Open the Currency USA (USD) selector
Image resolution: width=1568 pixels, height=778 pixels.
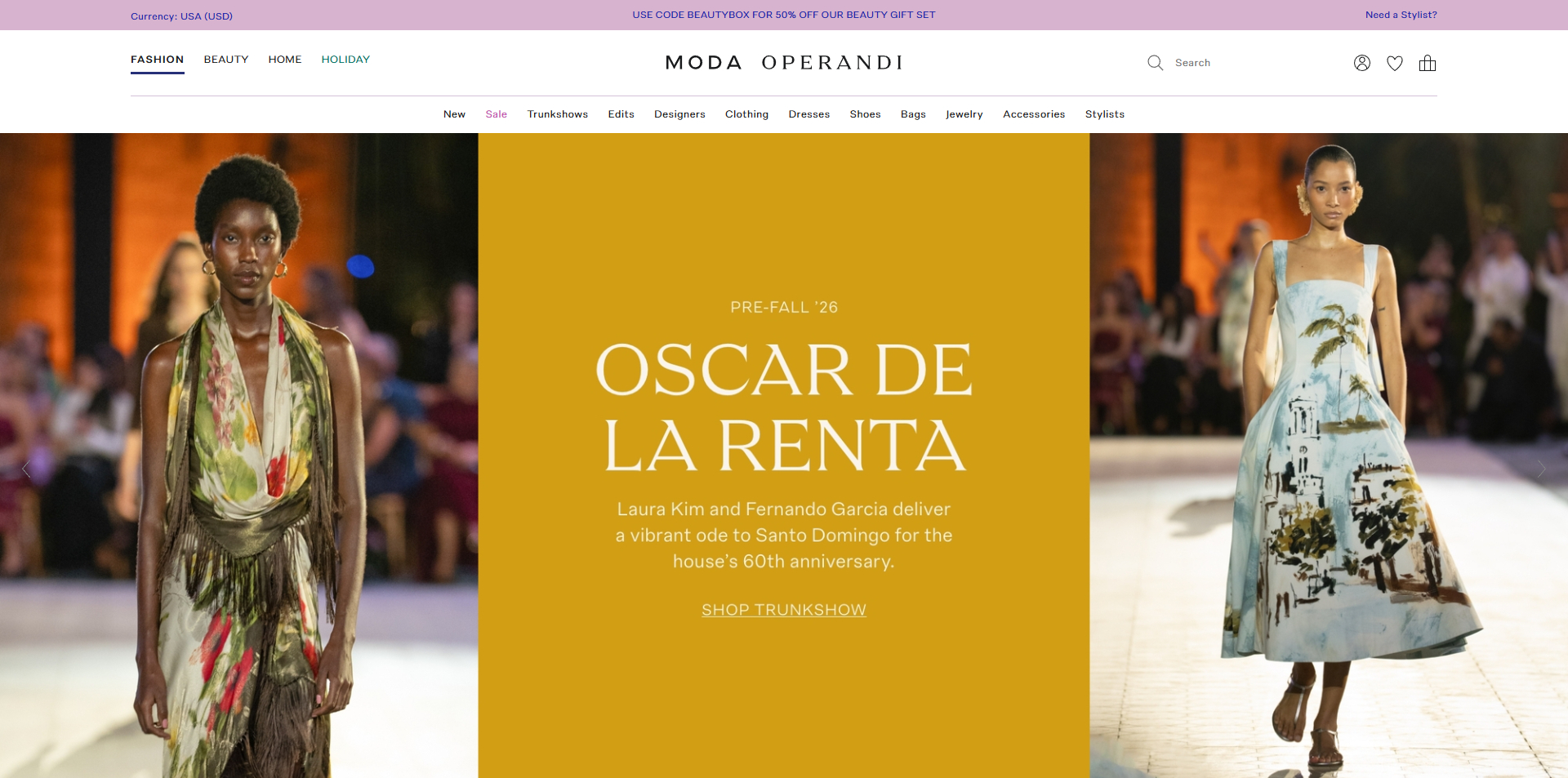click(181, 16)
